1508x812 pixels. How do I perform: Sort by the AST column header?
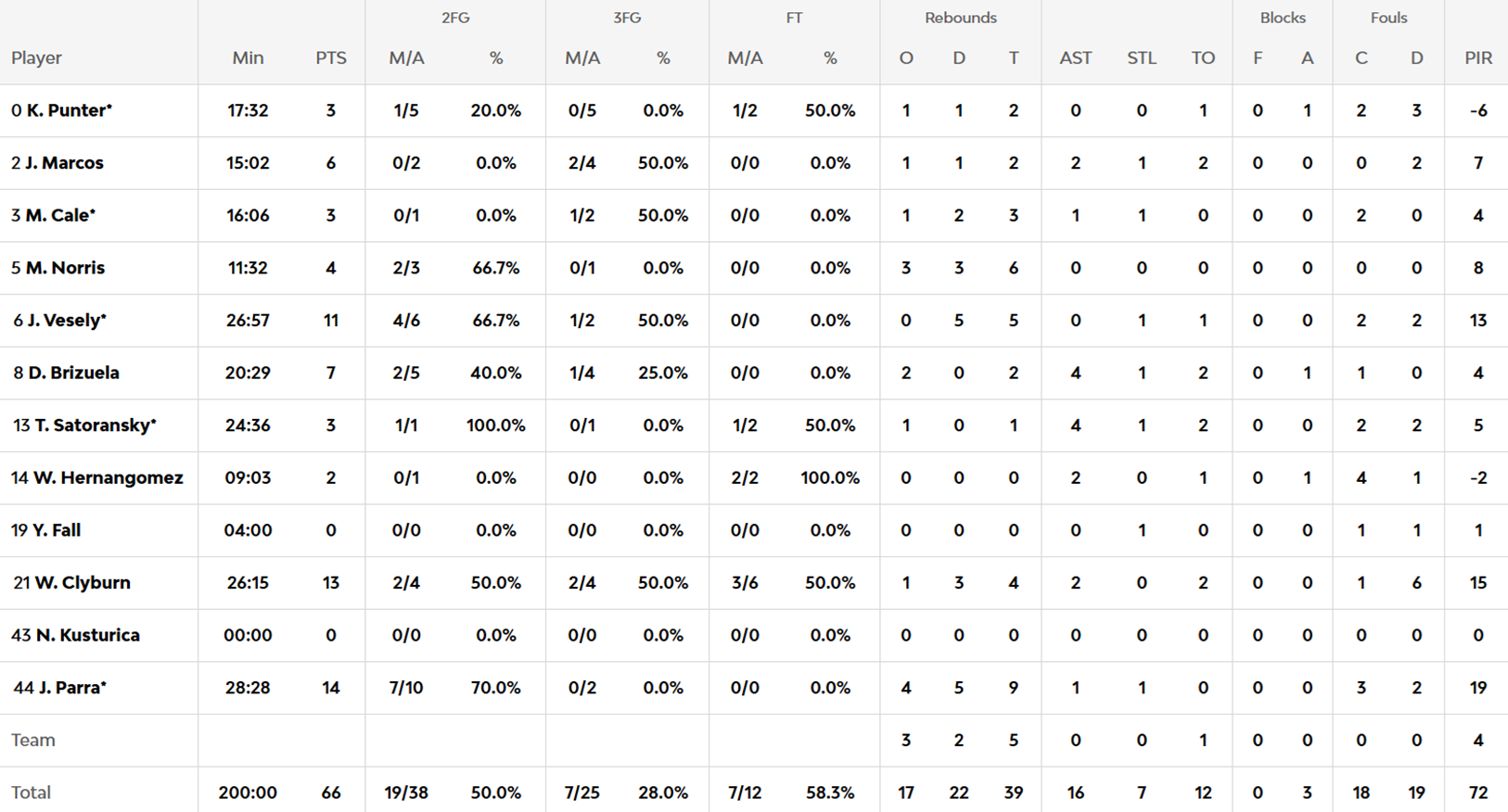tap(1075, 57)
